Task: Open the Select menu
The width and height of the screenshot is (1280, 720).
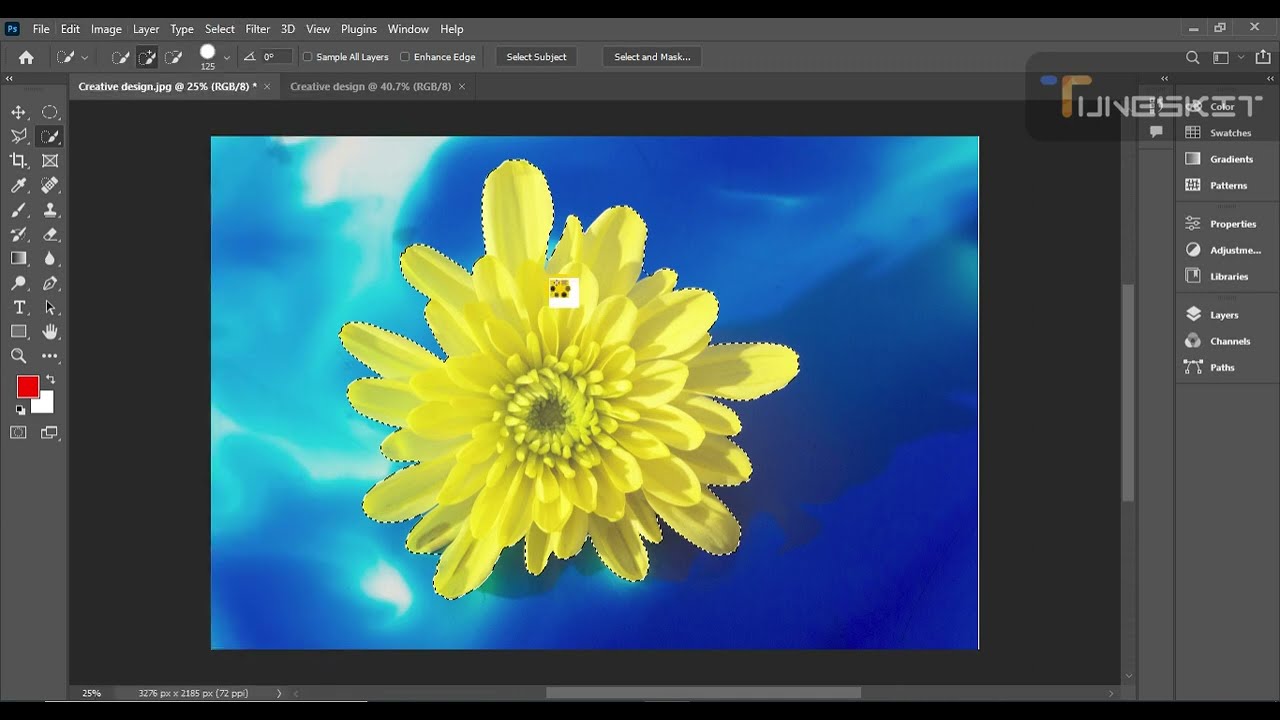Action: pyautogui.click(x=220, y=29)
